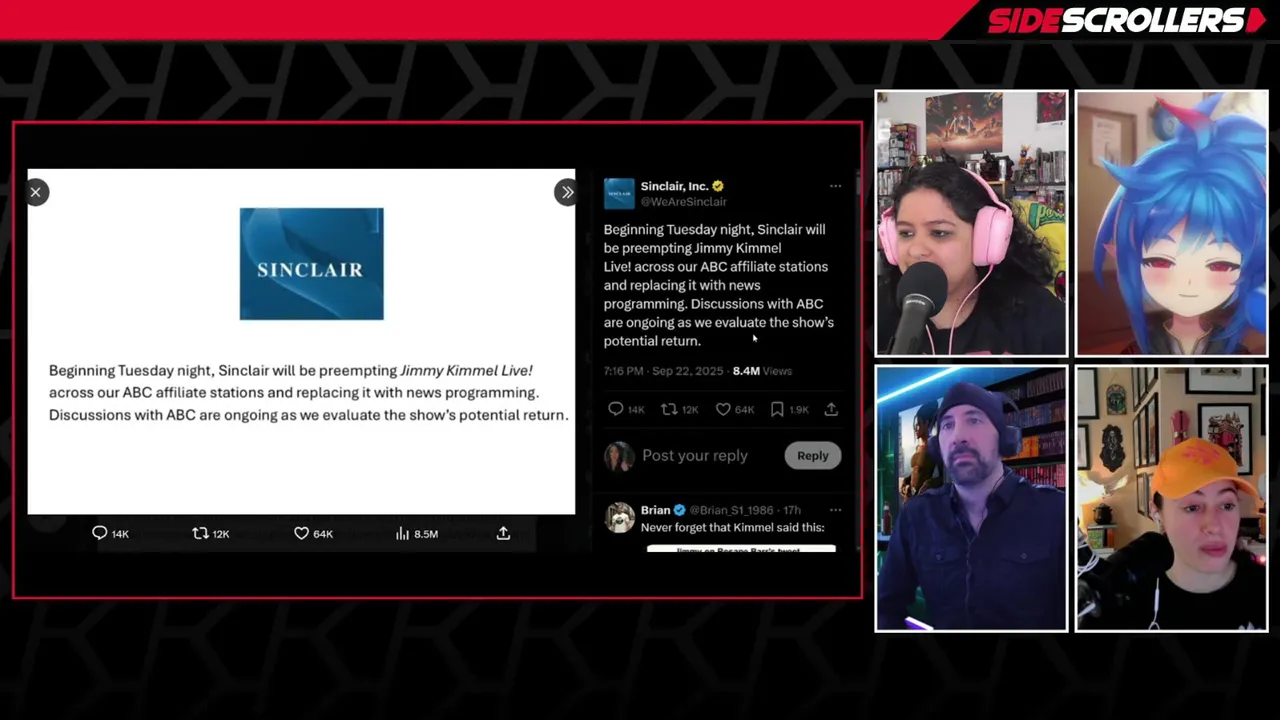The height and width of the screenshot is (720, 1280).
Task: Open the @Brian_S1_1986 handle
Action: point(731,510)
